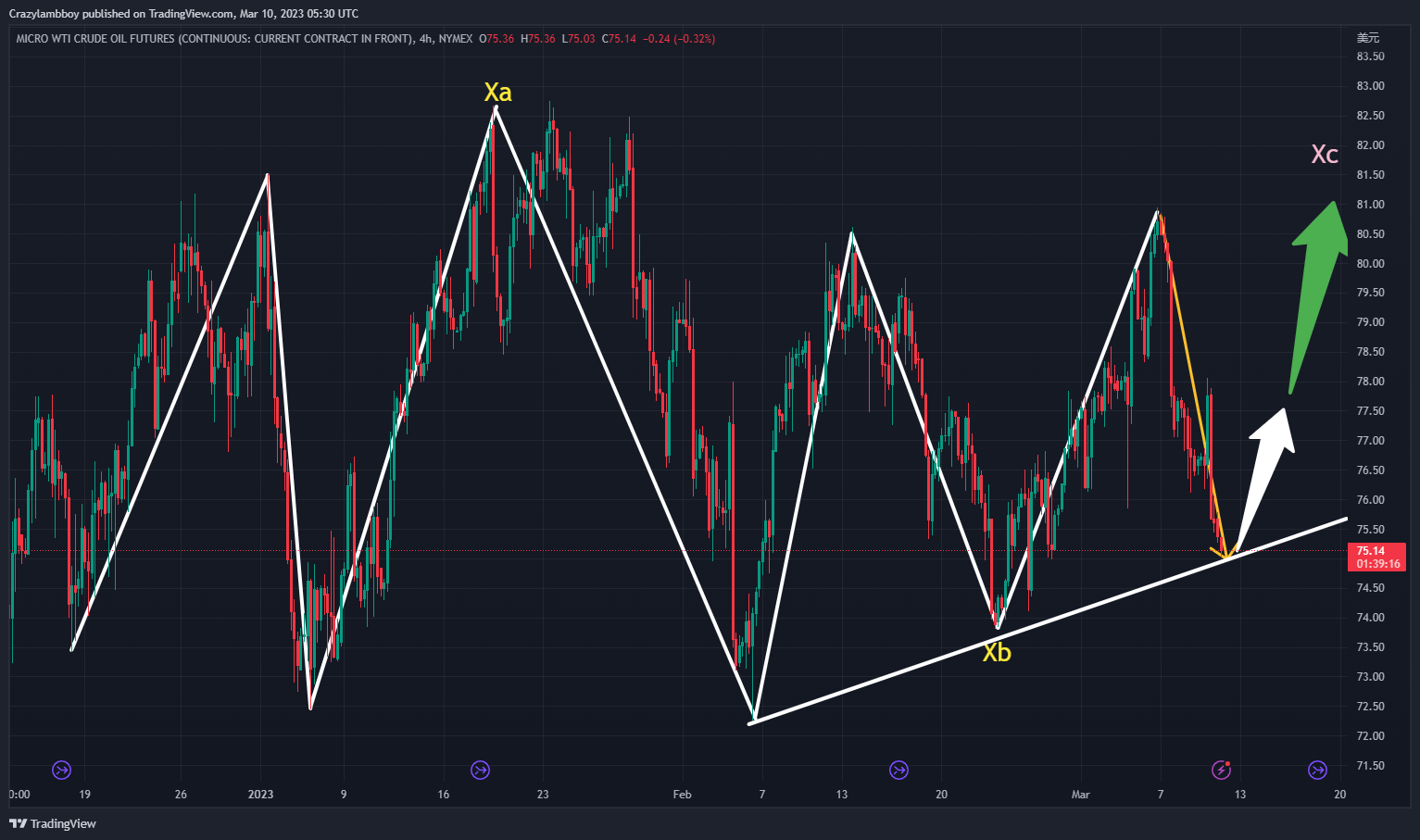1420x840 pixels.
Task: Click the 16 date label on time axis
Action: coord(444,795)
